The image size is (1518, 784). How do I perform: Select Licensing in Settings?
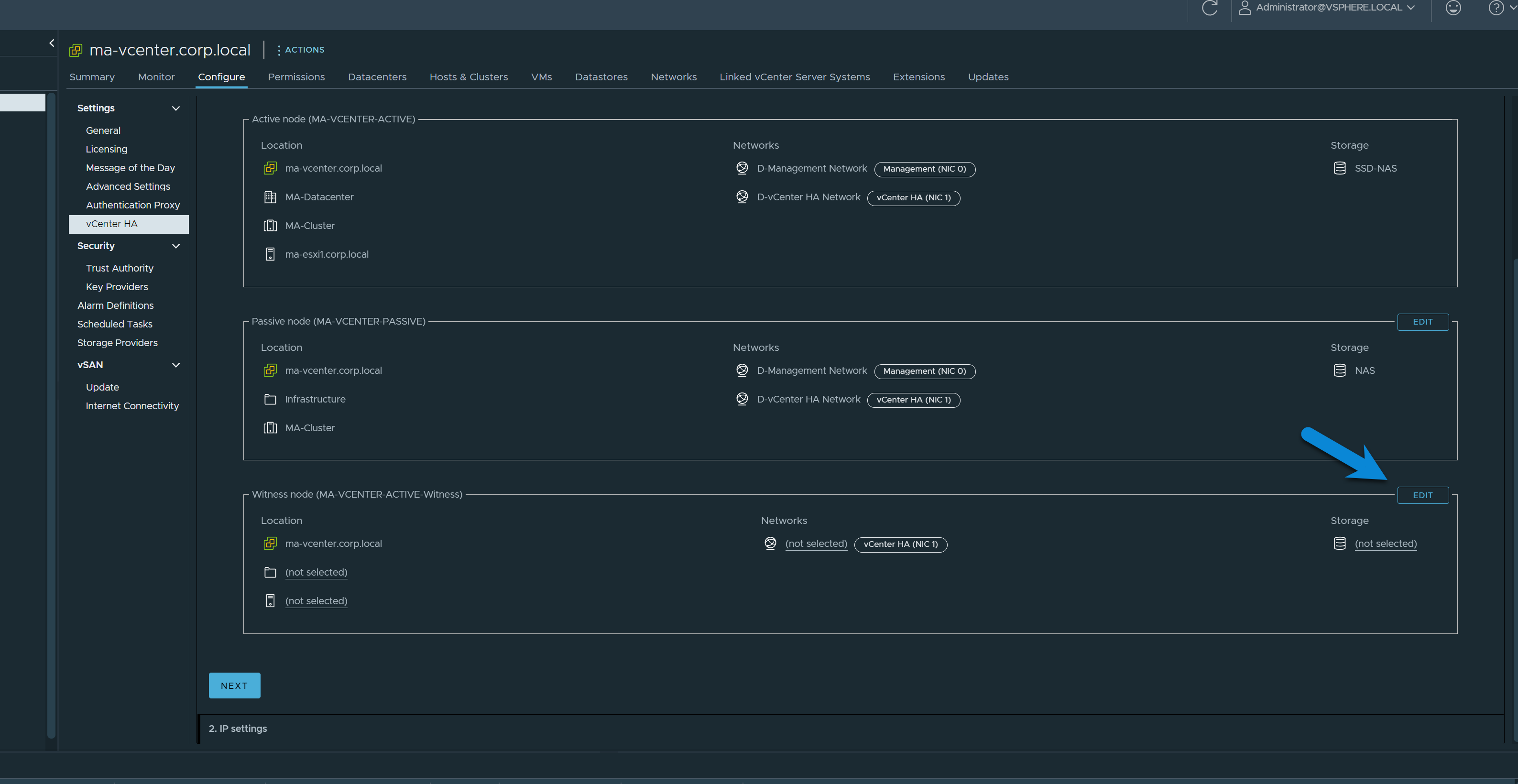pyautogui.click(x=107, y=149)
